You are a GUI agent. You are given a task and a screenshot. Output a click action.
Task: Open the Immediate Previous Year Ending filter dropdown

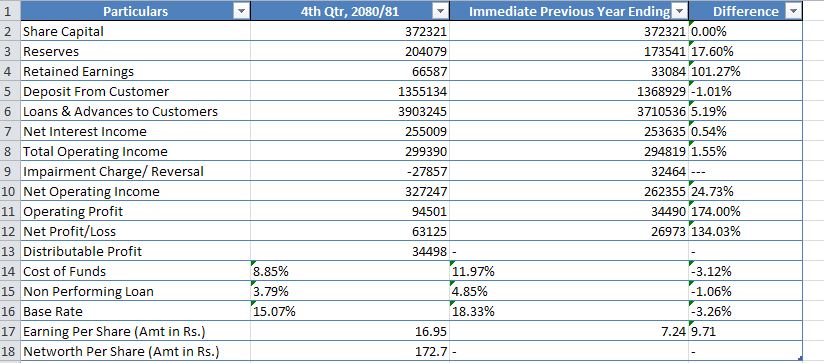pyautogui.click(x=679, y=12)
